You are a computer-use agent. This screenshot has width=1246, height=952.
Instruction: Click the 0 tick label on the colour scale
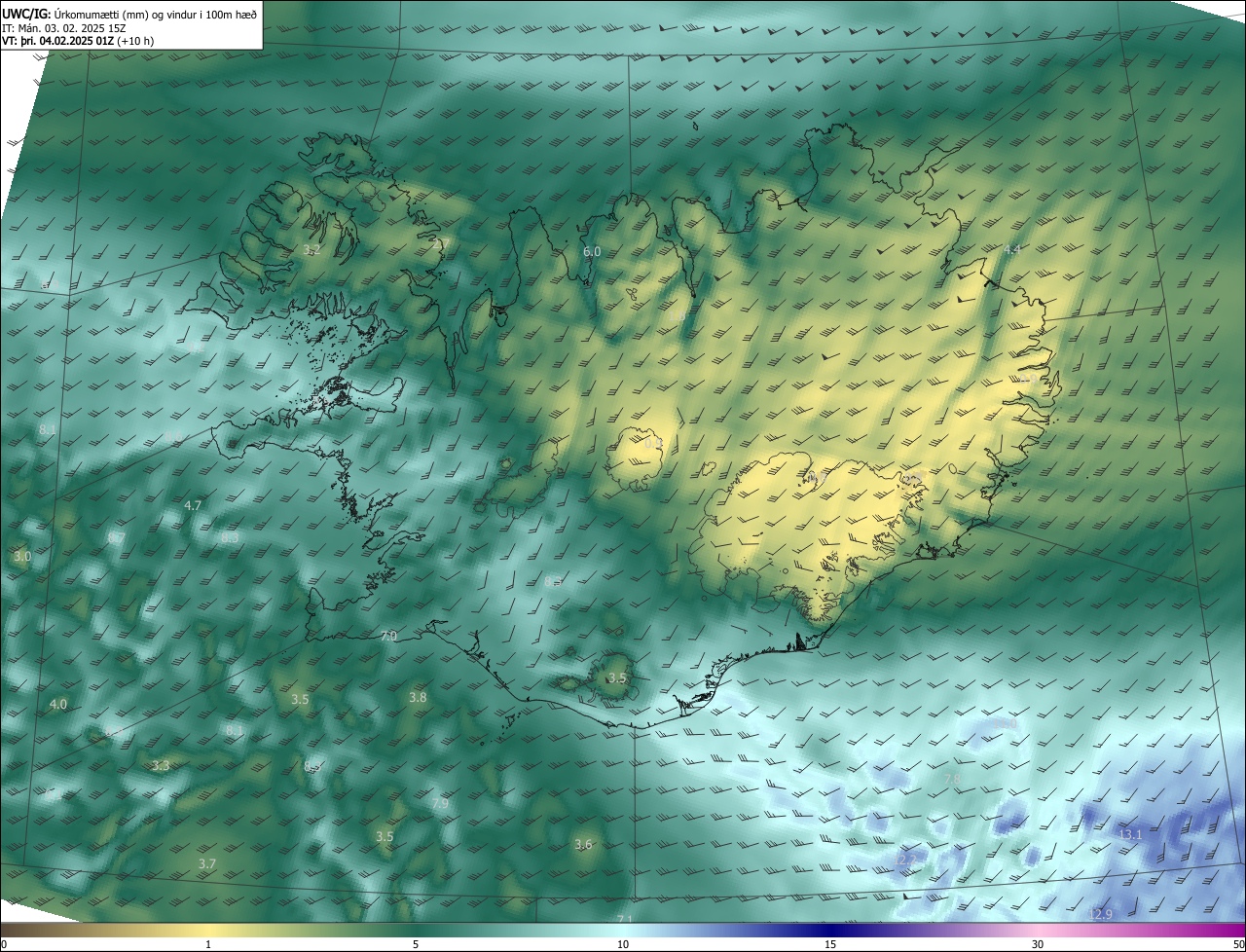point(4,944)
